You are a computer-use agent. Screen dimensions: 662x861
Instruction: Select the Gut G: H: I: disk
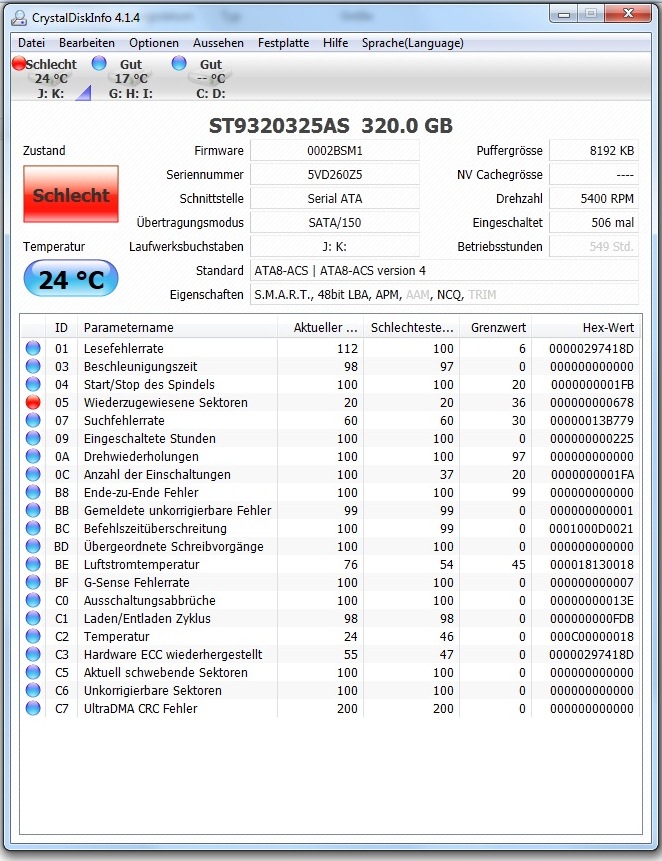(x=126, y=78)
